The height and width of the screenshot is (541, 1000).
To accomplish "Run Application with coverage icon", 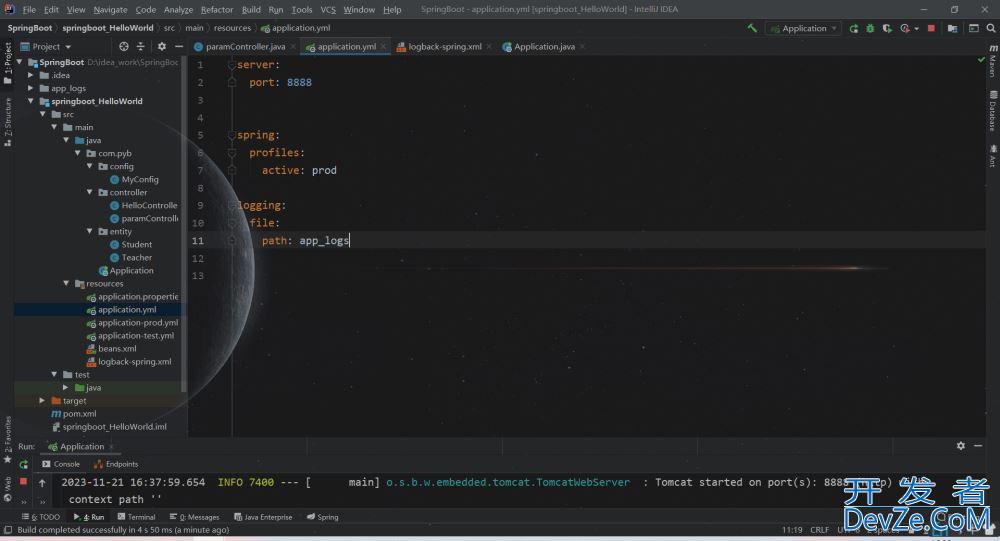I will coord(886,28).
